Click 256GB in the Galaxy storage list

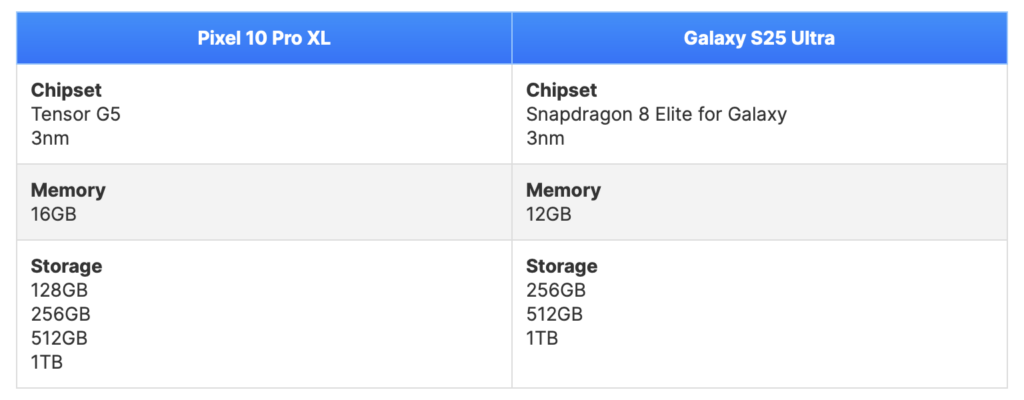(556, 290)
